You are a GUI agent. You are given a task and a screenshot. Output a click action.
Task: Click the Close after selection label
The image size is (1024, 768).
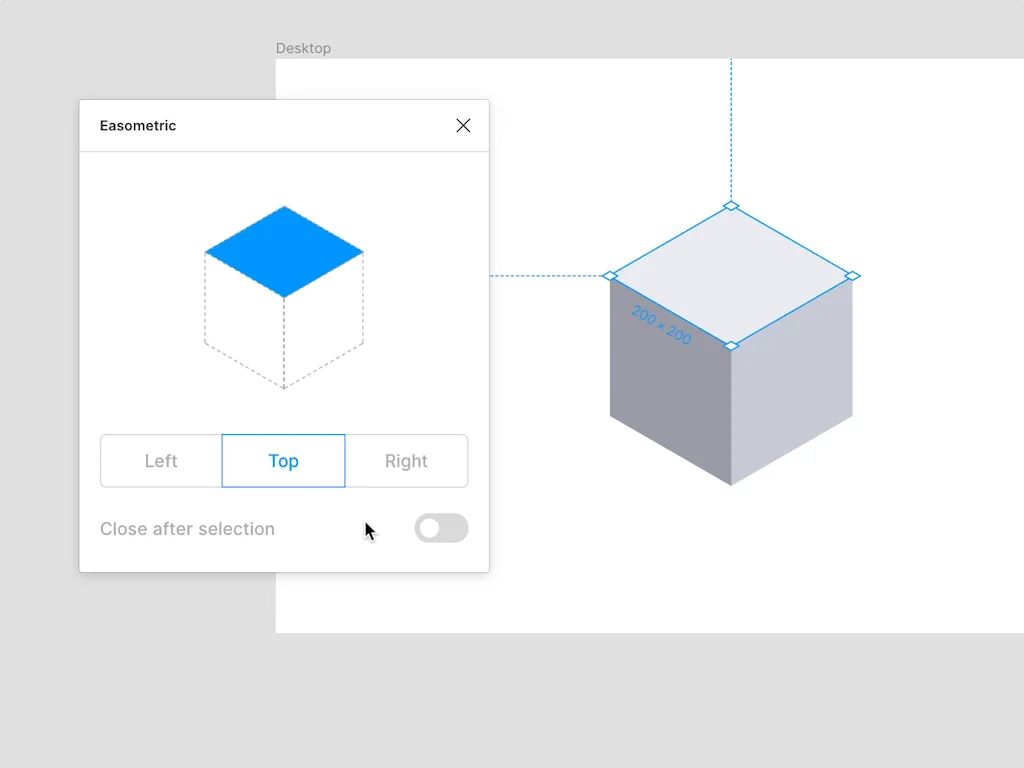pos(187,528)
